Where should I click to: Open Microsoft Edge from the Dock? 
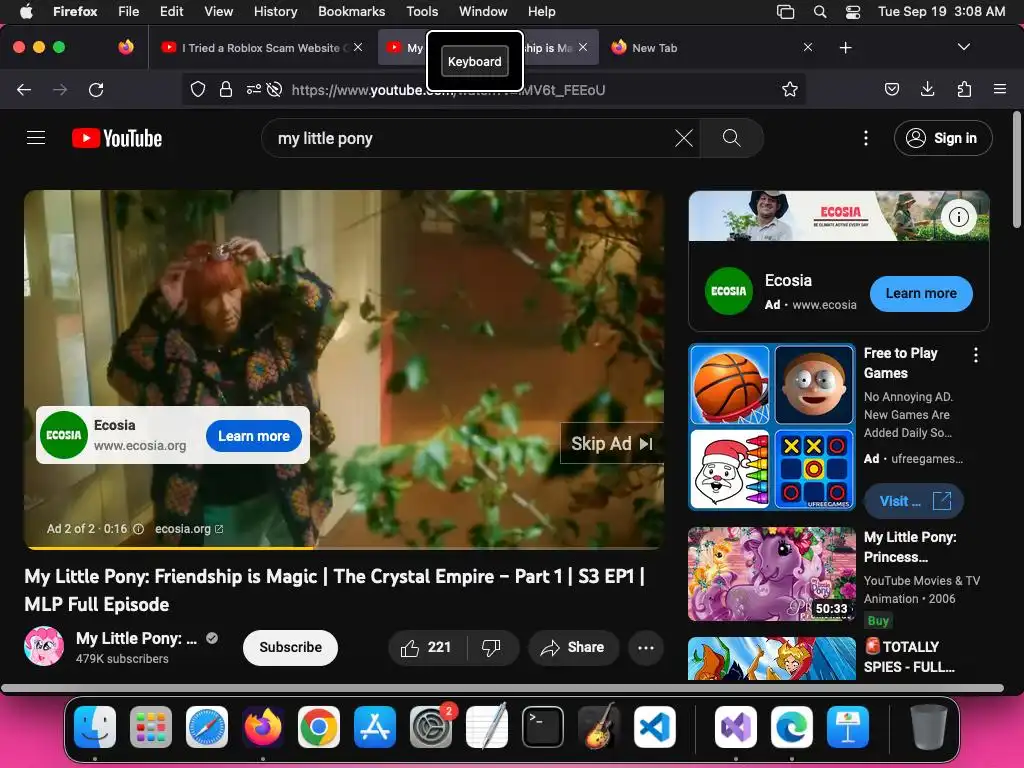point(792,726)
